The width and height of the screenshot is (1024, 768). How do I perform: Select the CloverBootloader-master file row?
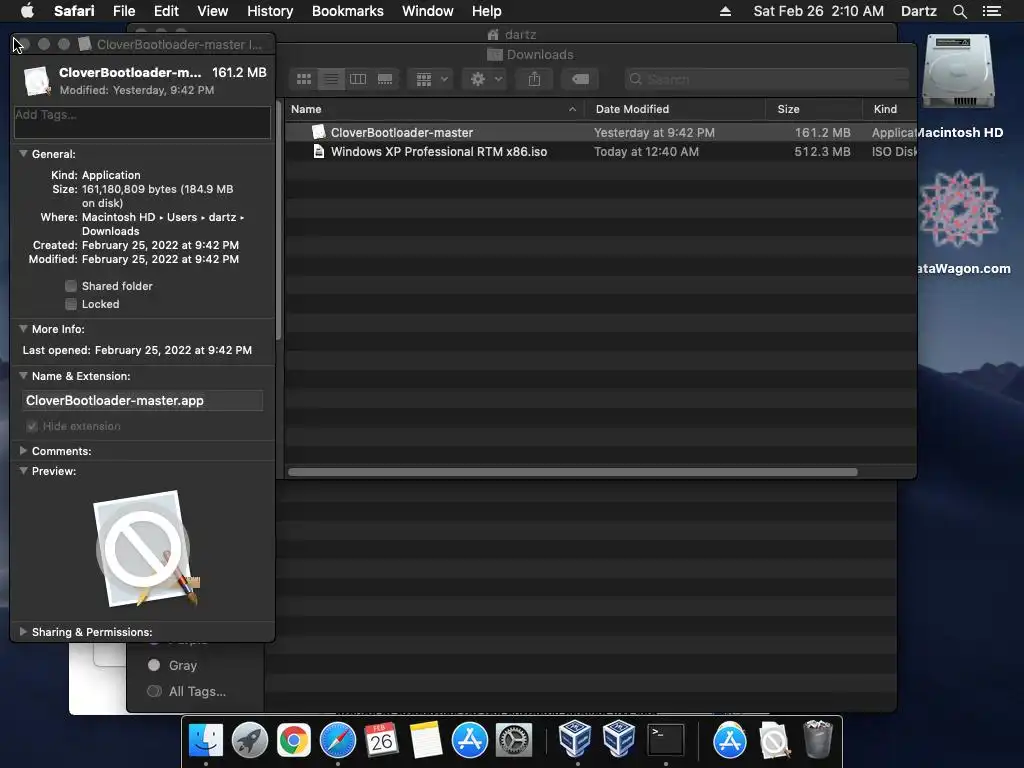[x=600, y=133]
